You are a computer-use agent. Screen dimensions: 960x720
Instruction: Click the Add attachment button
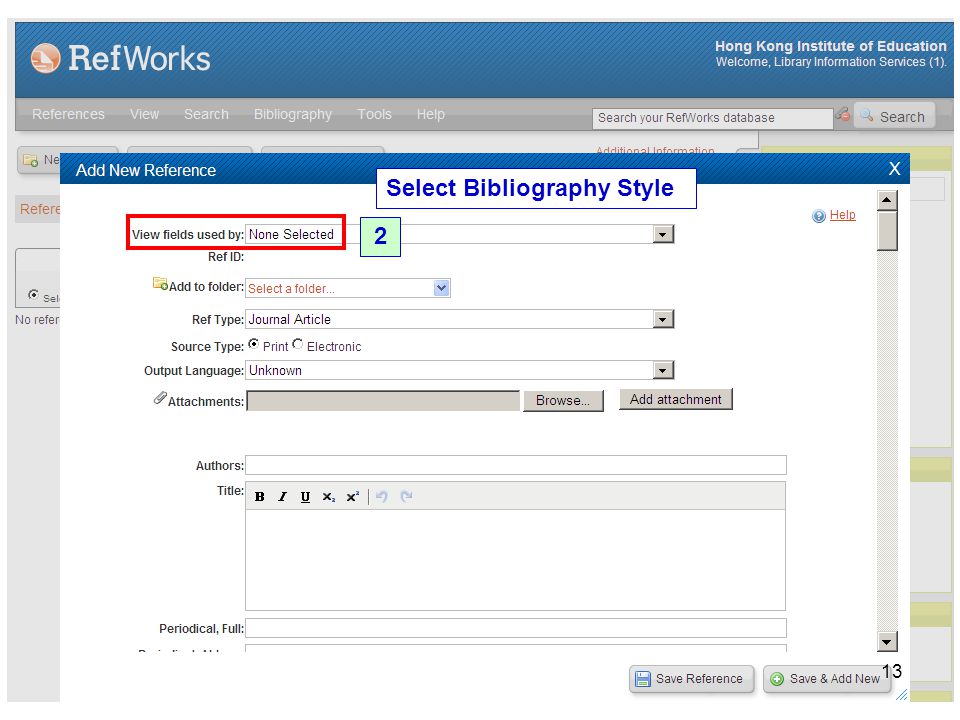click(676, 399)
